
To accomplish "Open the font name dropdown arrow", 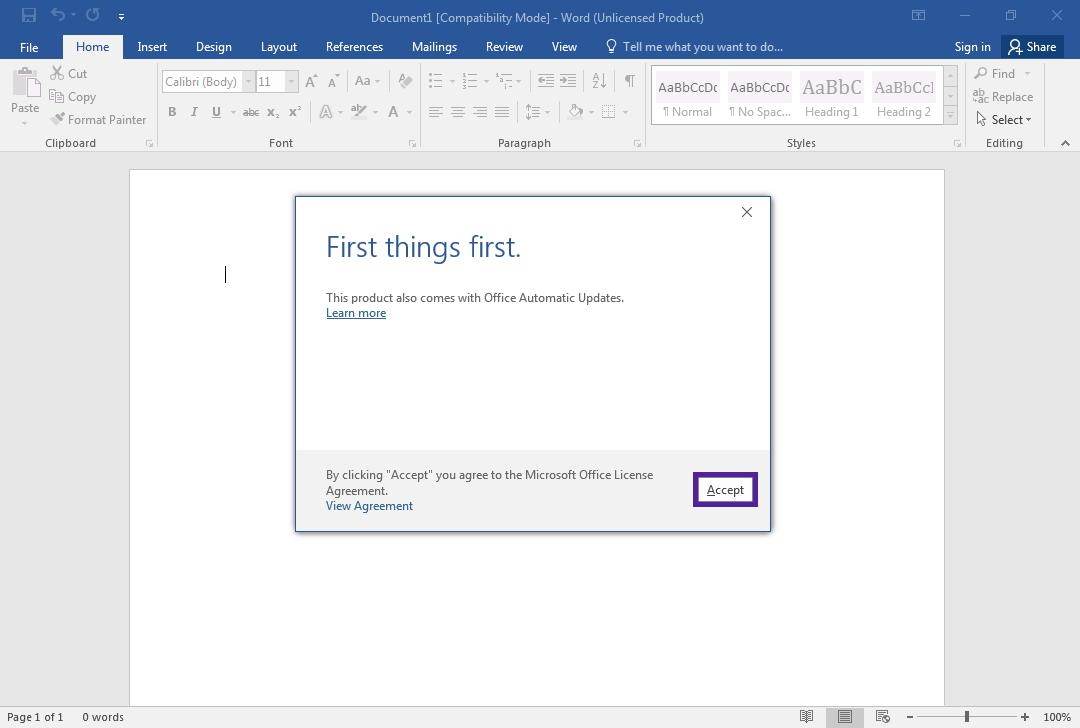I will point(249,82).
